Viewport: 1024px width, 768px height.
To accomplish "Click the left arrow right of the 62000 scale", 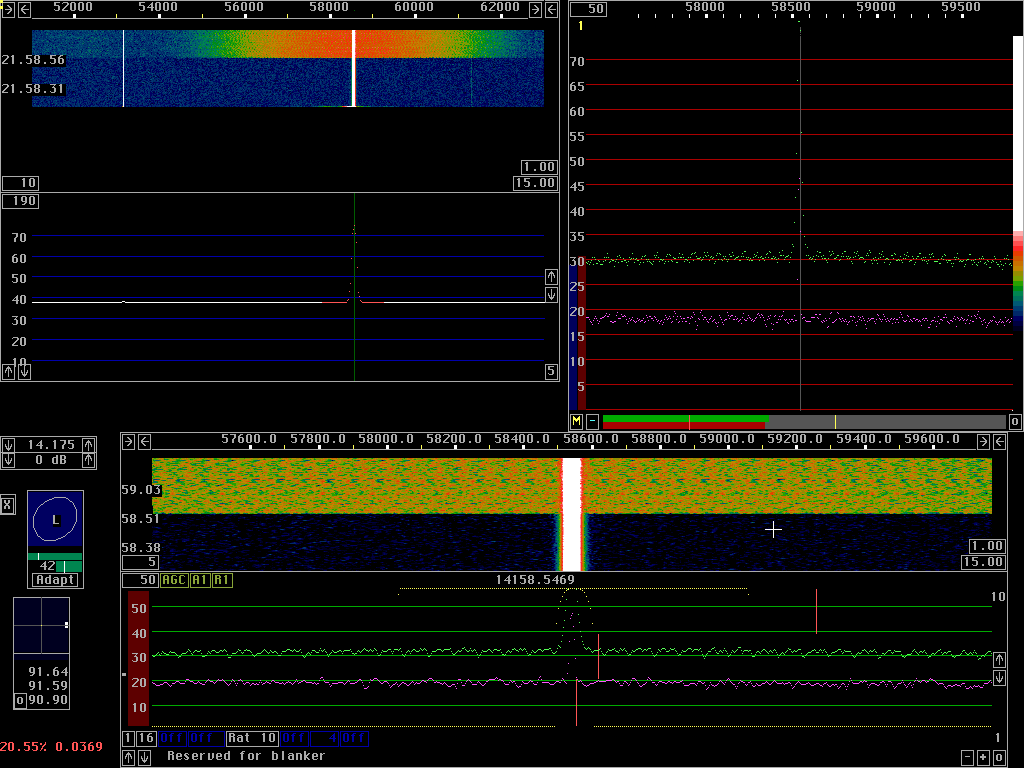I will click(x=551, y=9).
